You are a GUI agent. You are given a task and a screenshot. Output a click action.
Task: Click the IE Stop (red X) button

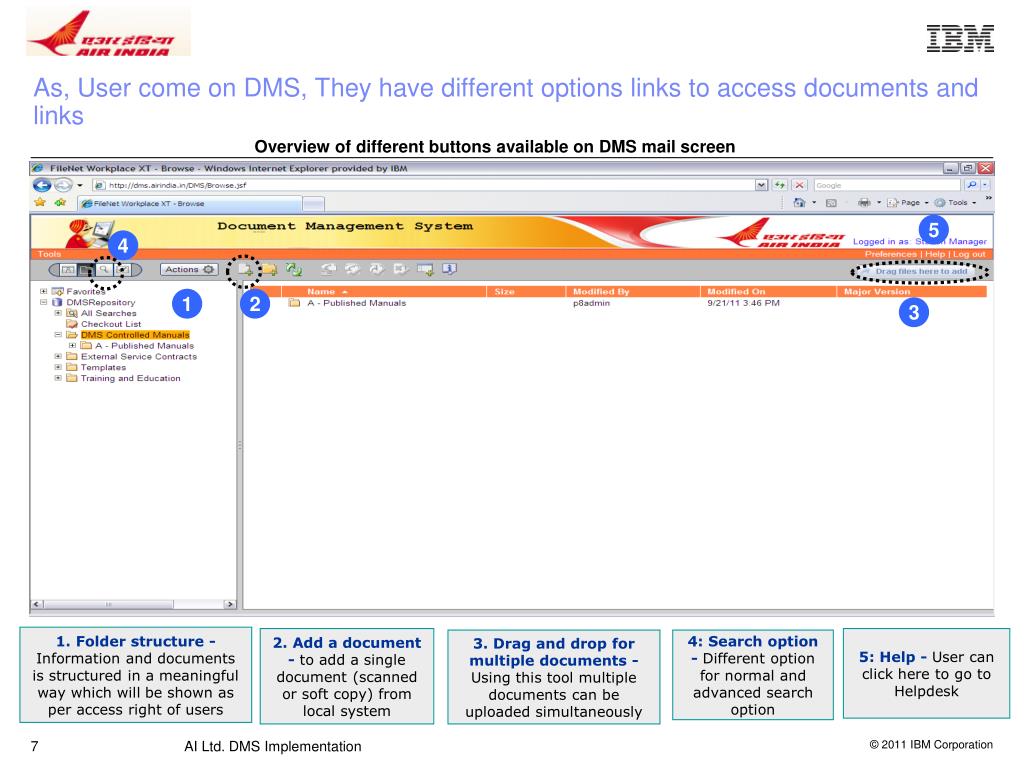pos(801,185)
